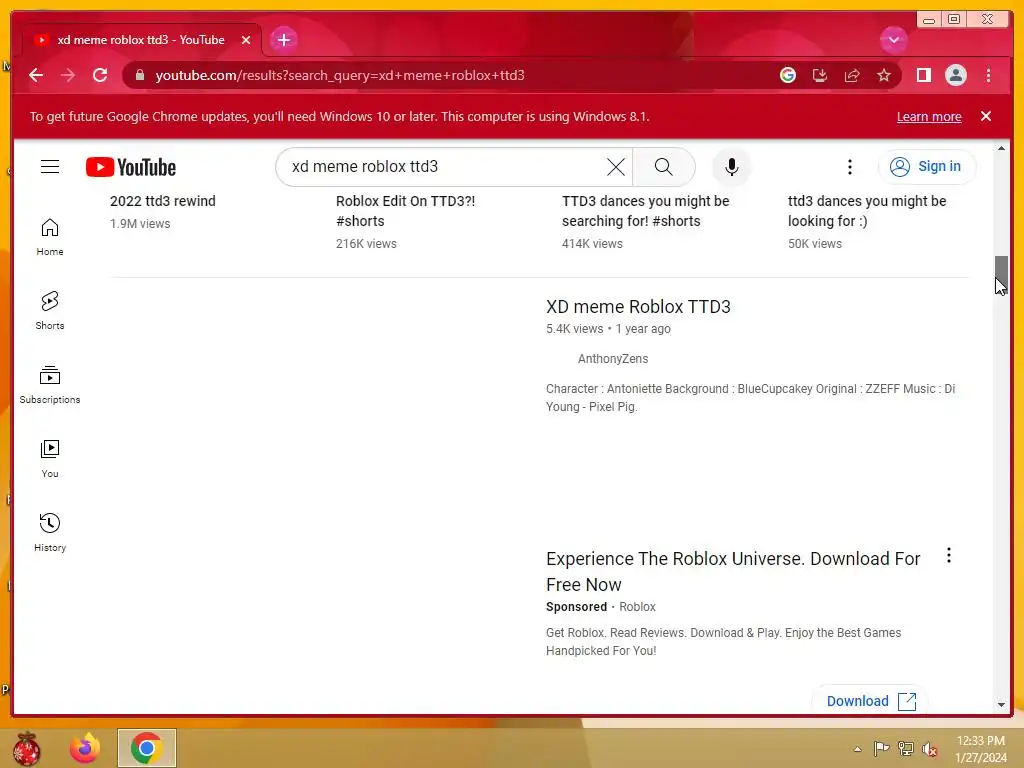Click the lock icon in the address bar
Viewport: 1024px width, 768px height.
(x=139, y=75)
